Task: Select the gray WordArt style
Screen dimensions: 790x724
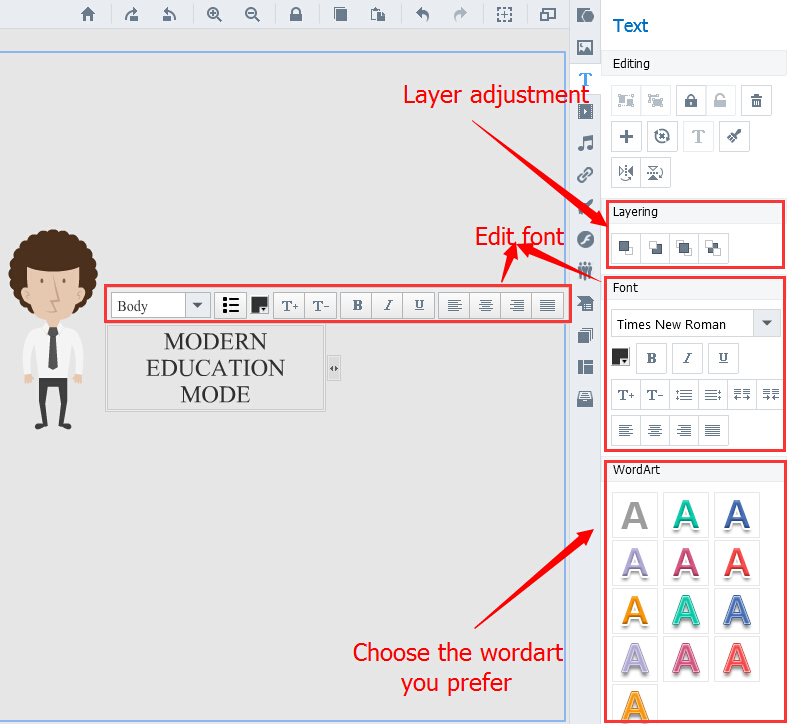Action: pos(635,515)
